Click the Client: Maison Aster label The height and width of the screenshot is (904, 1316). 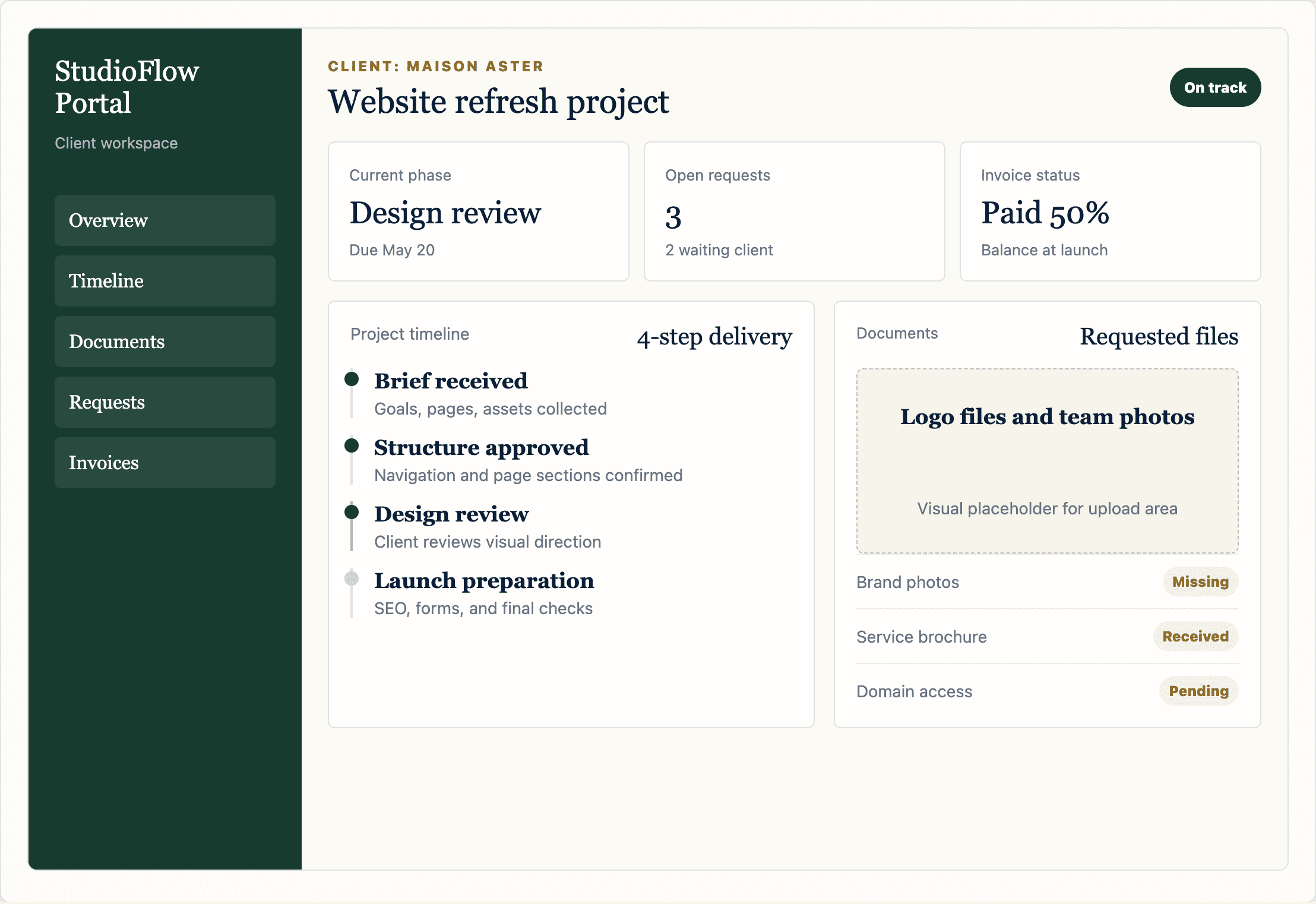436,66
